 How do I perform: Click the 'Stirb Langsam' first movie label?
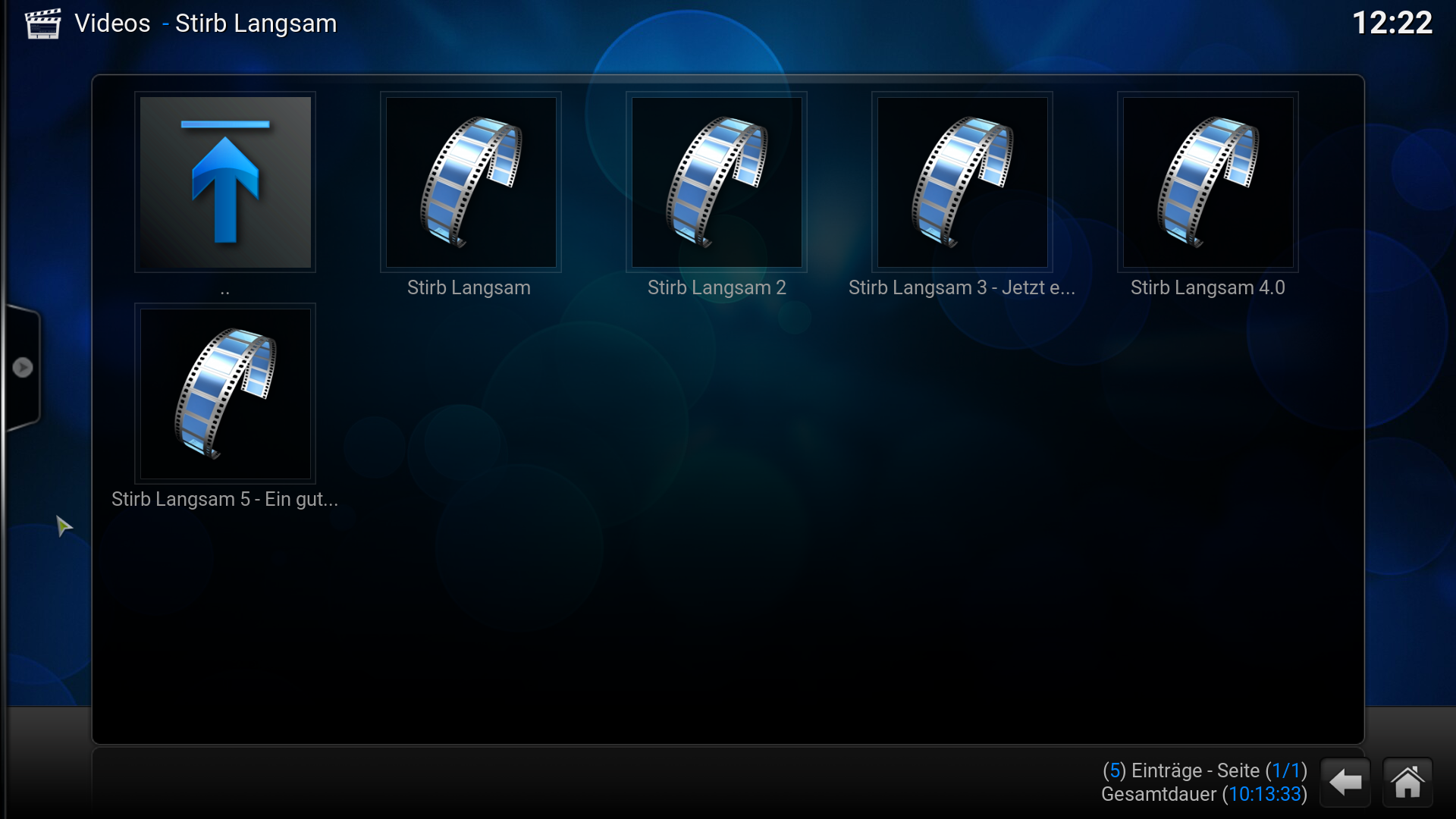(x=469, y=288)
